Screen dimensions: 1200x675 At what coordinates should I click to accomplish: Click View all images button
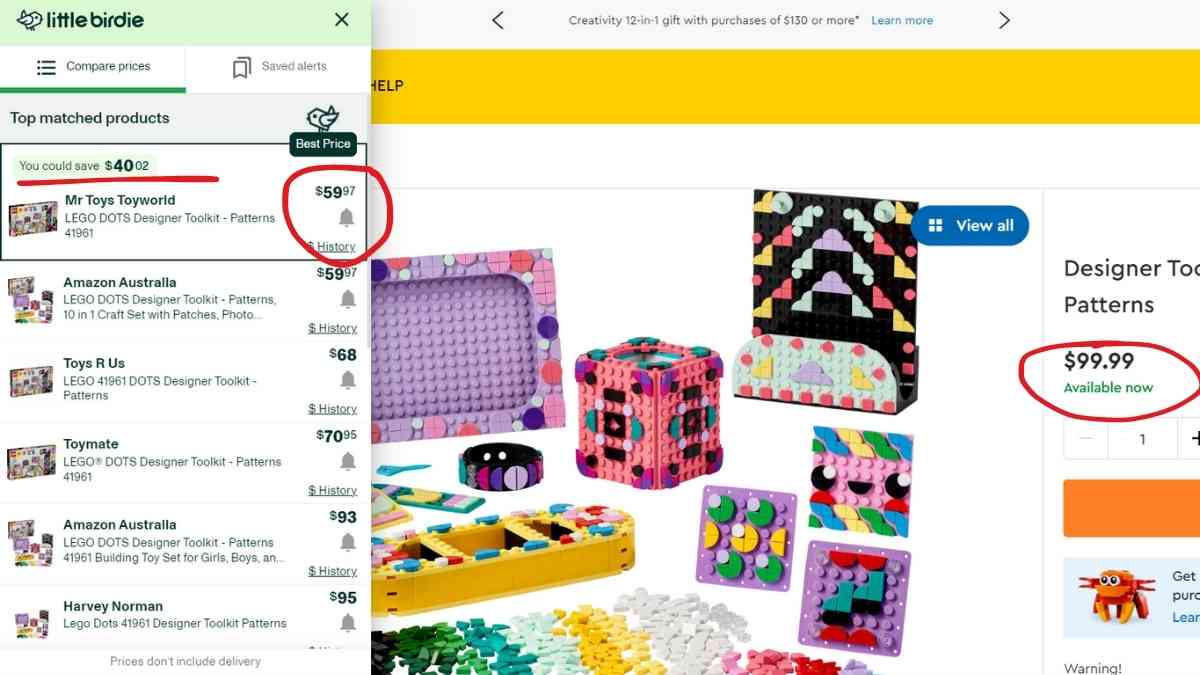coord(970,226)
